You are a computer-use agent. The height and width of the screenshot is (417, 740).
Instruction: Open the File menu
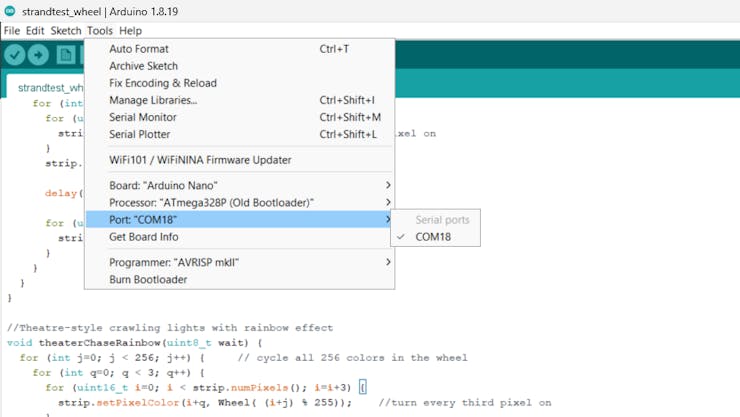[12, 31]
